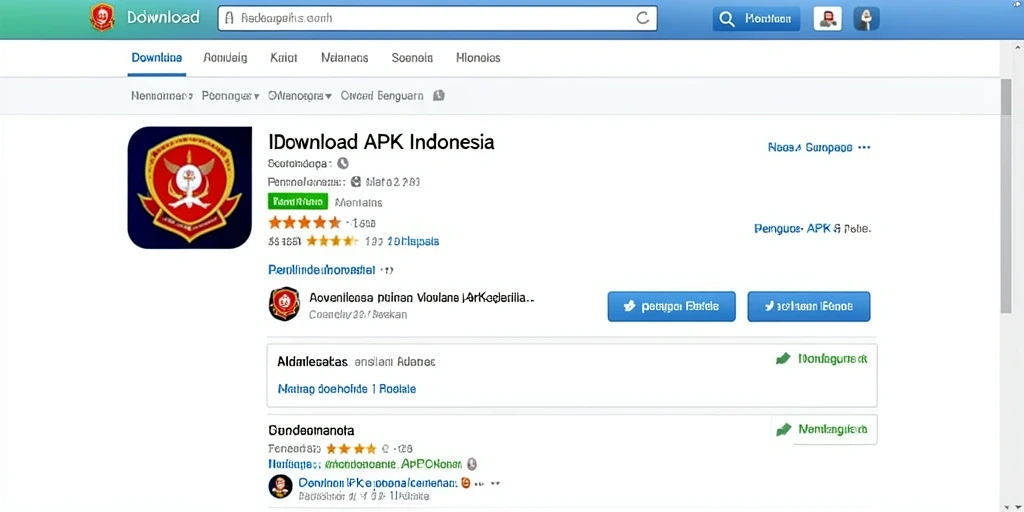Click the first blue thumbs-up button
Screen dimensions: 1024x512
[x=671, y=306]
